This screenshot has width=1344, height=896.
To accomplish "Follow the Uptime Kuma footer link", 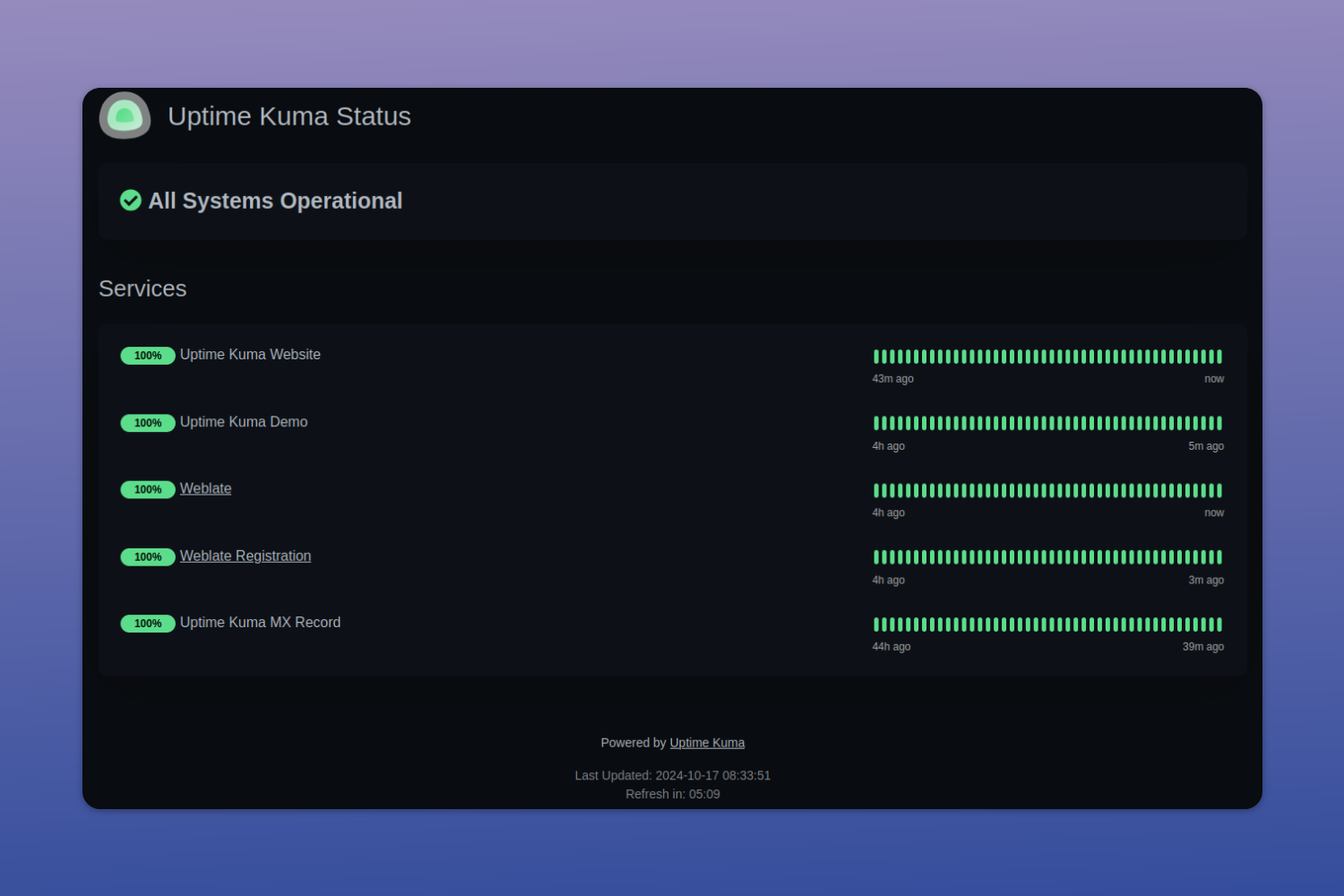I will [x=707, y=743].
